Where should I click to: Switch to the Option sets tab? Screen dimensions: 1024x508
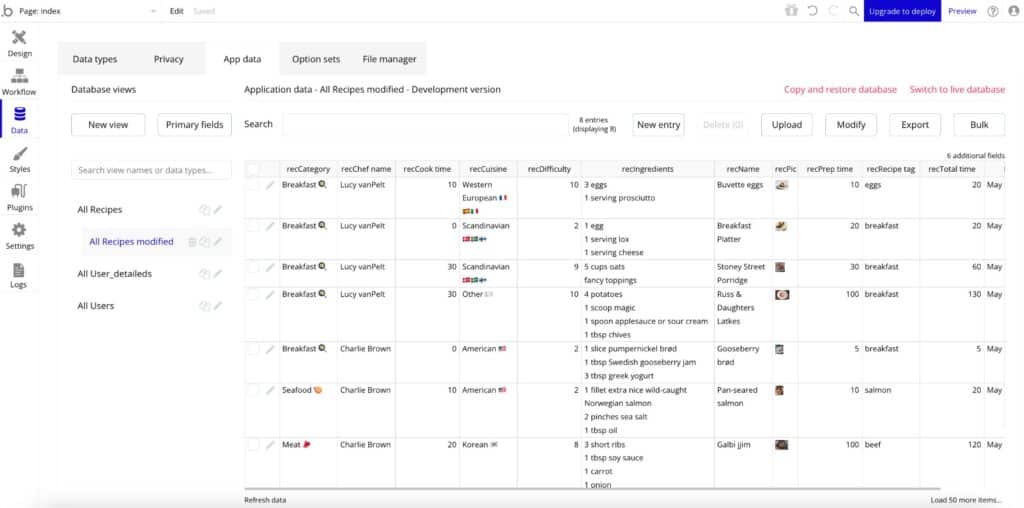[x=315, y=59]
